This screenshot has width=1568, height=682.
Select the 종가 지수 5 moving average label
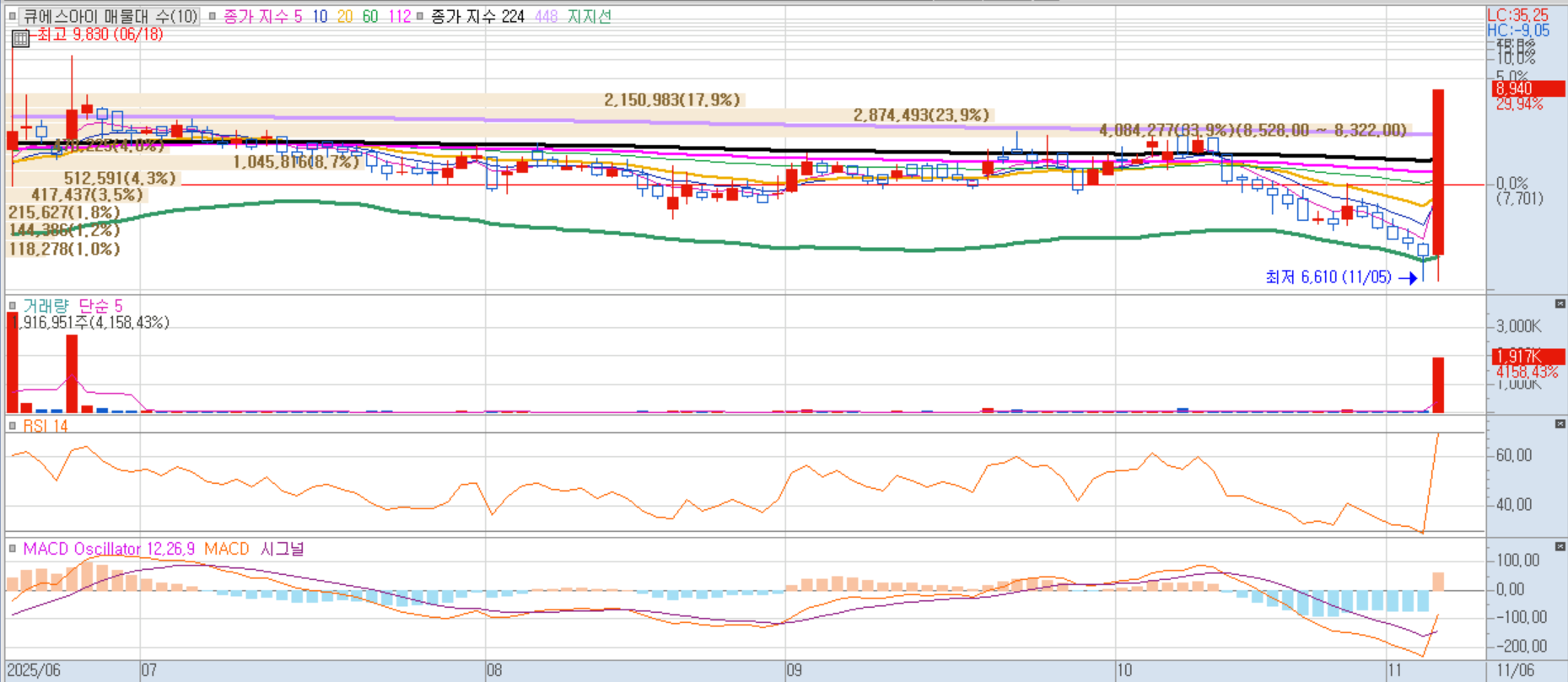point(262,16)
